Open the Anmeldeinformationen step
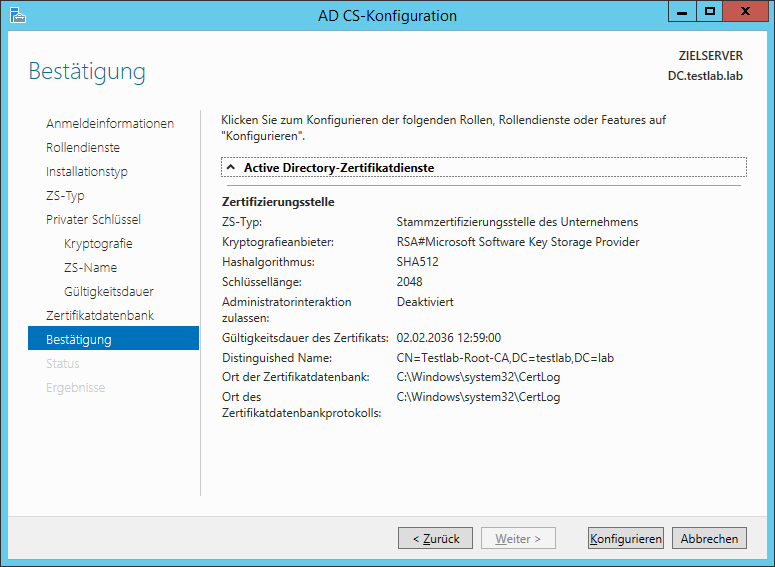Image resolution: width=775 pixels, height=567 pixels. pos(110,124)
